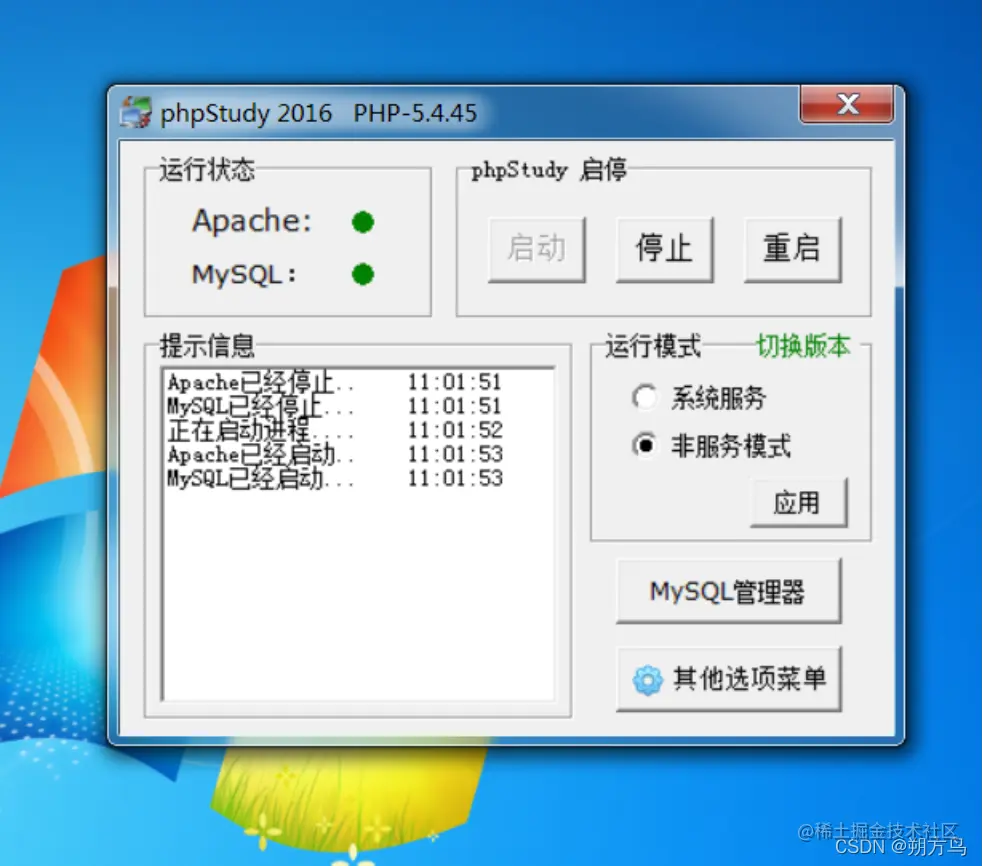983x866 pixels.
Task: Click the "运行模式" group label
Action: point(653,346)
